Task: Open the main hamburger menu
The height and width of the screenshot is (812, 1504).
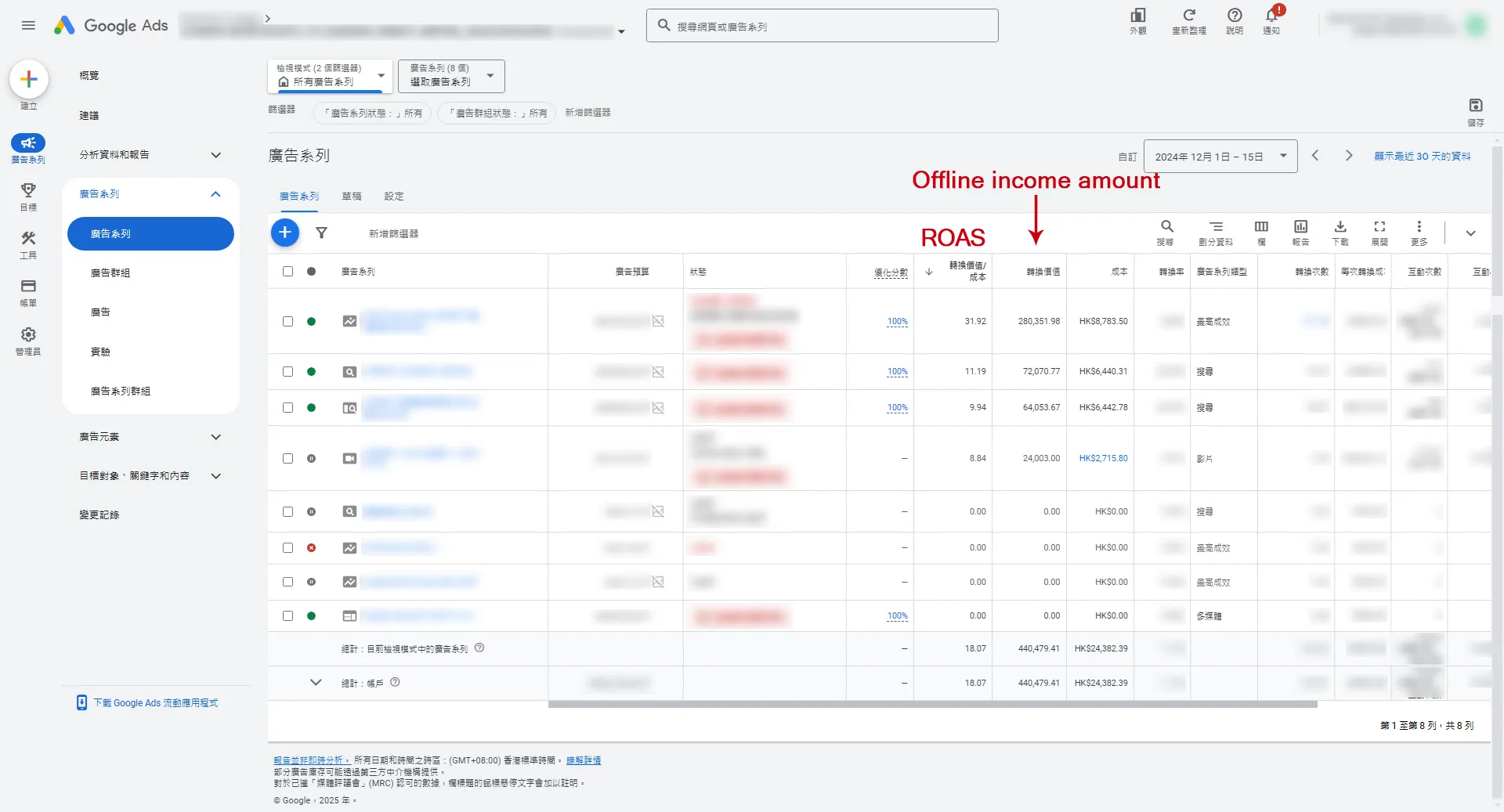Action: click(28, 26)
